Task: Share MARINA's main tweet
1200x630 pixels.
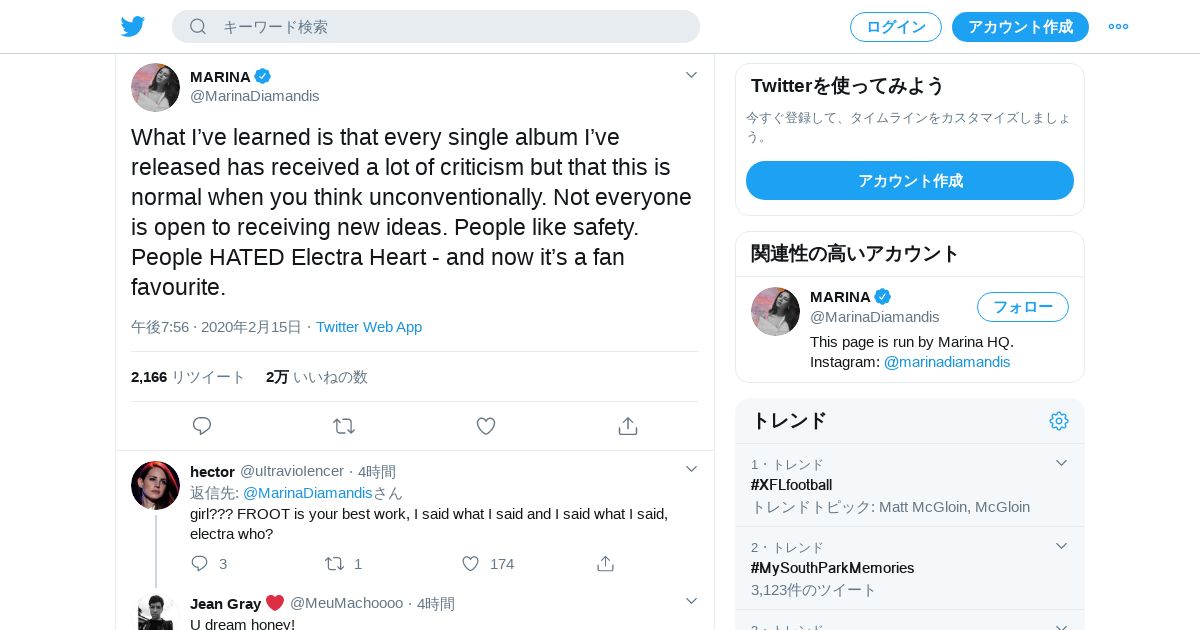Action: click(x=628, y=426)
